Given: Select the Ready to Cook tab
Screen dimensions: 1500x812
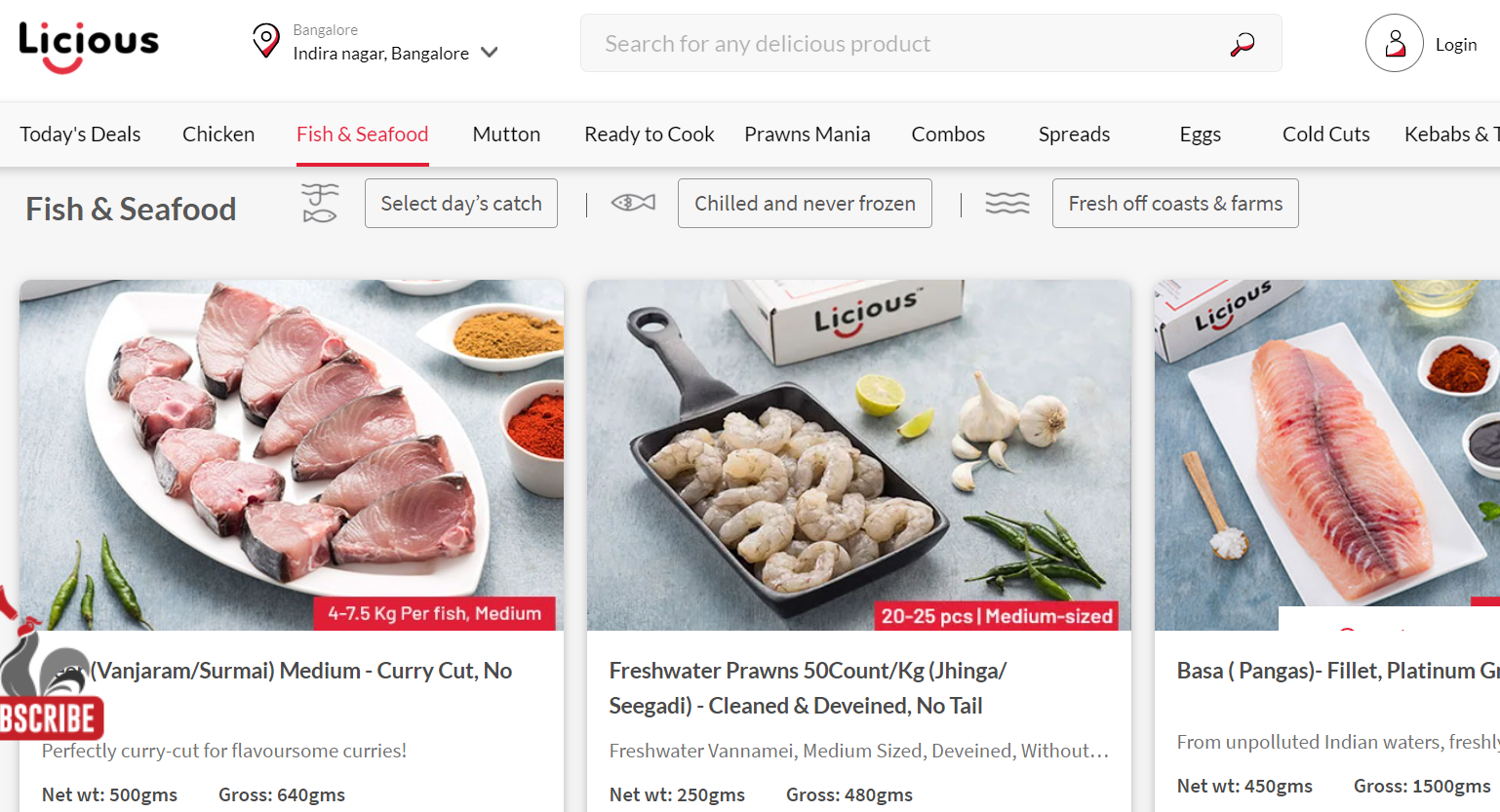Looking at the screenshot, I should point(649,135).
